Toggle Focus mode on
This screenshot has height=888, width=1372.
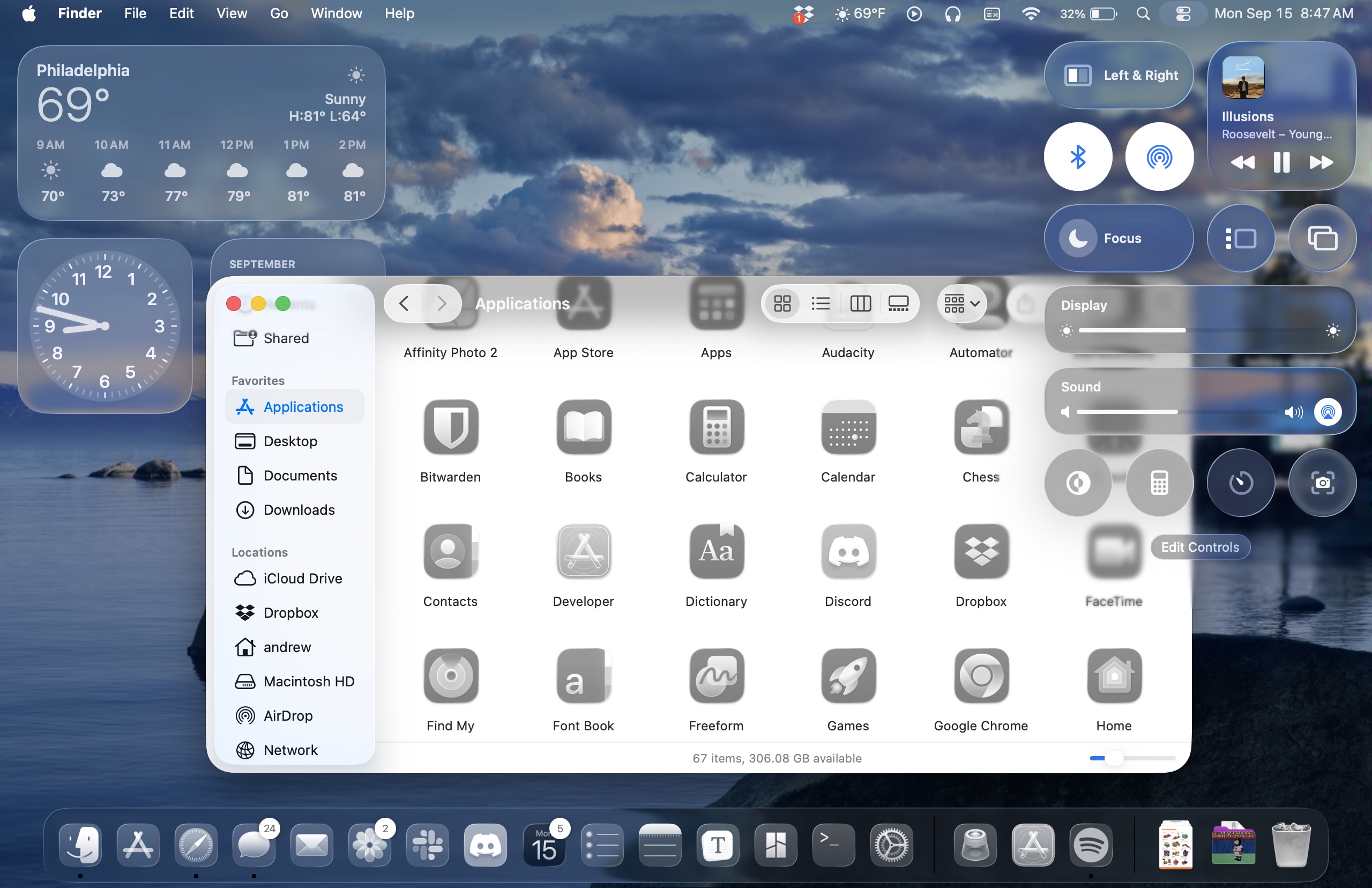[x=1118, y=238]
